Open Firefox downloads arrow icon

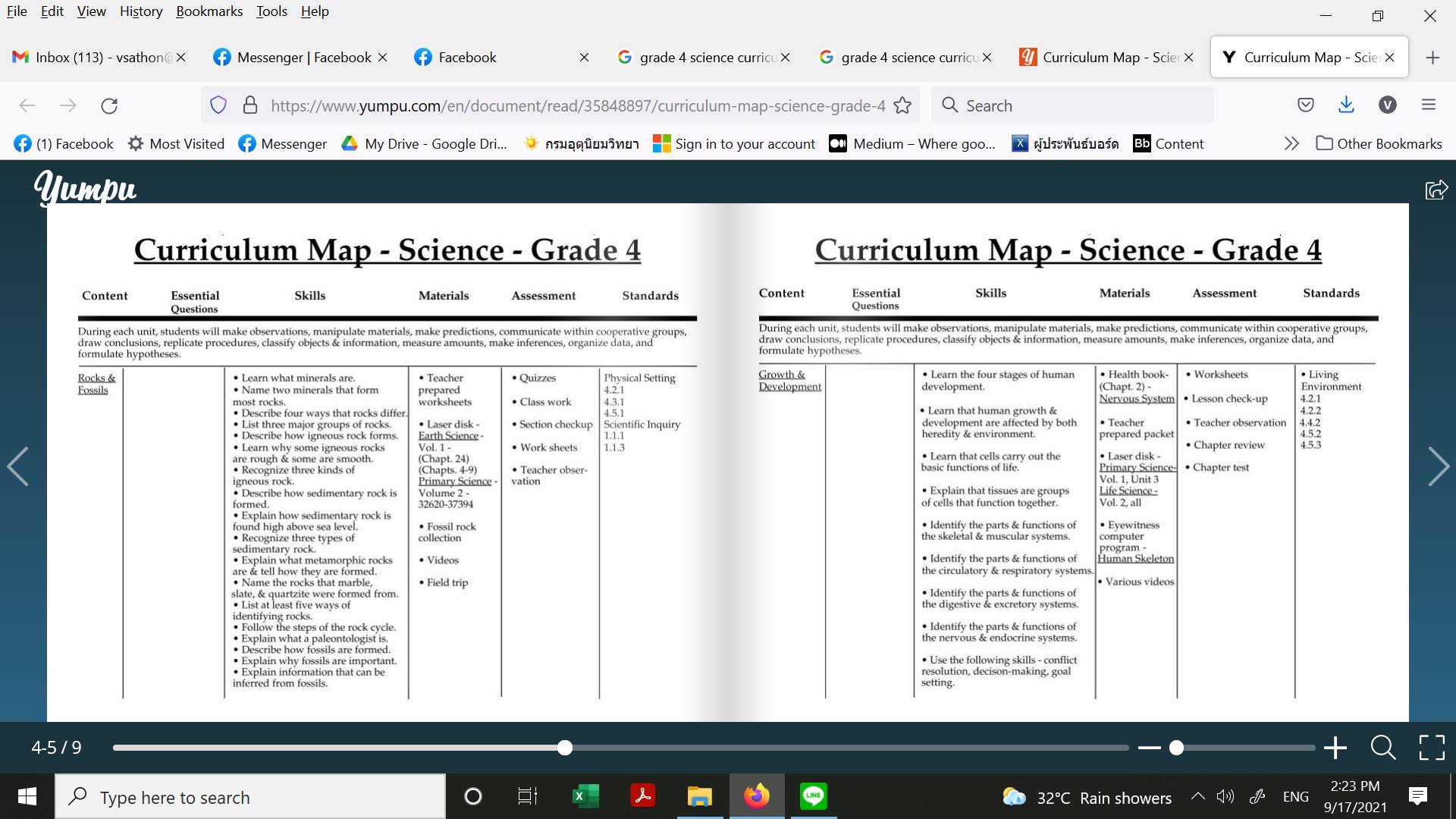pos(1346,105)
